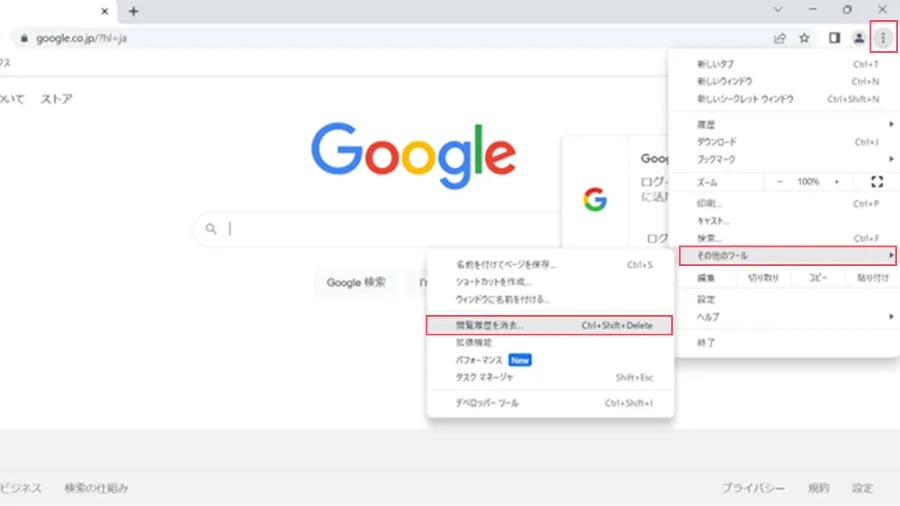Expand その他のツール submenu

788,255
